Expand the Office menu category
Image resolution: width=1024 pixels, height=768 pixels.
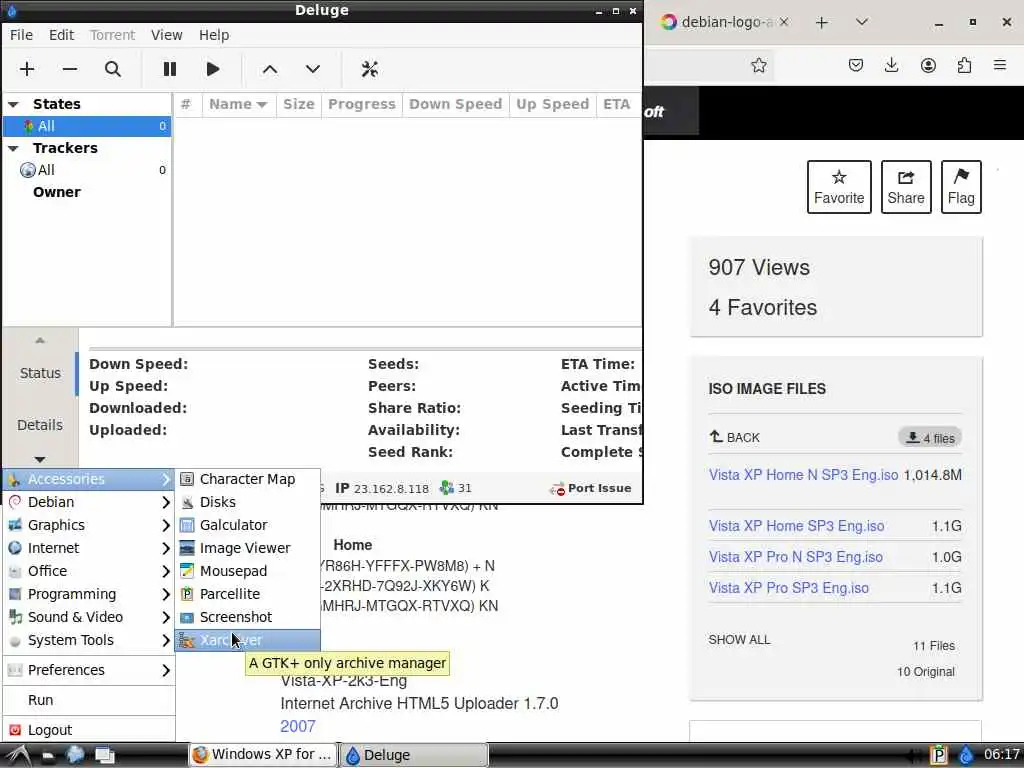coord(89,571)
